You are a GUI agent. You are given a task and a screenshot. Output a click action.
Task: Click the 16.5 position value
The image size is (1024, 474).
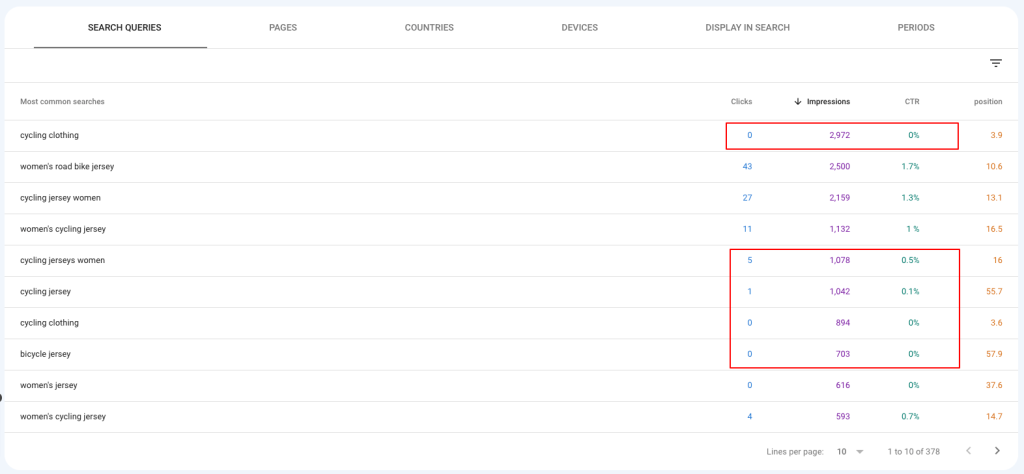pyautogui.click(x=995, y=229)
